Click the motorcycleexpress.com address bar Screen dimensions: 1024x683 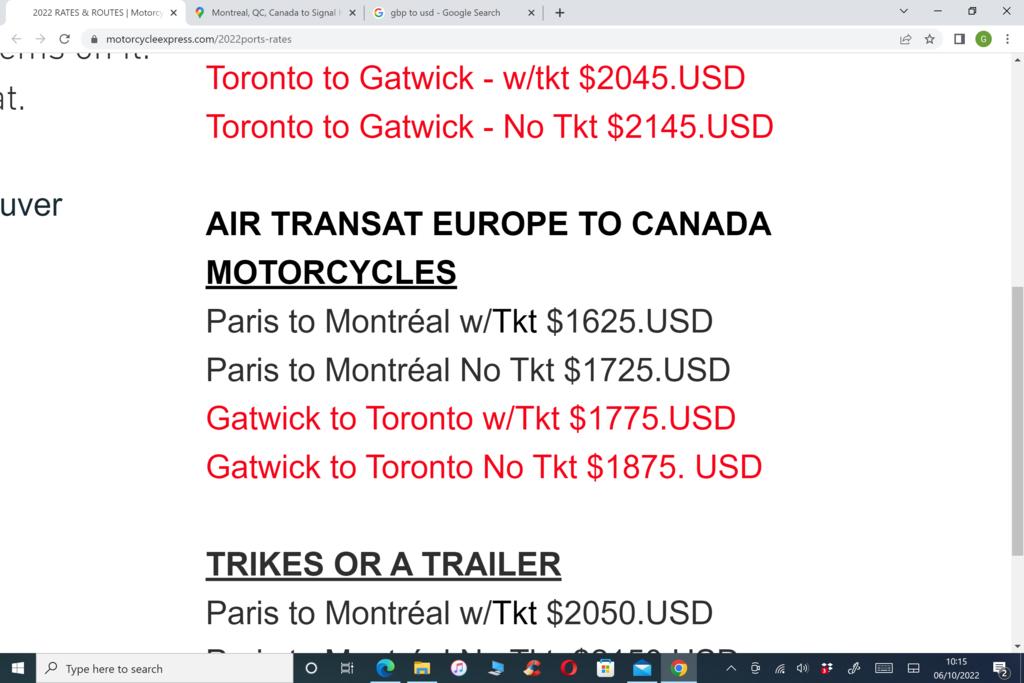coord(490,39)
